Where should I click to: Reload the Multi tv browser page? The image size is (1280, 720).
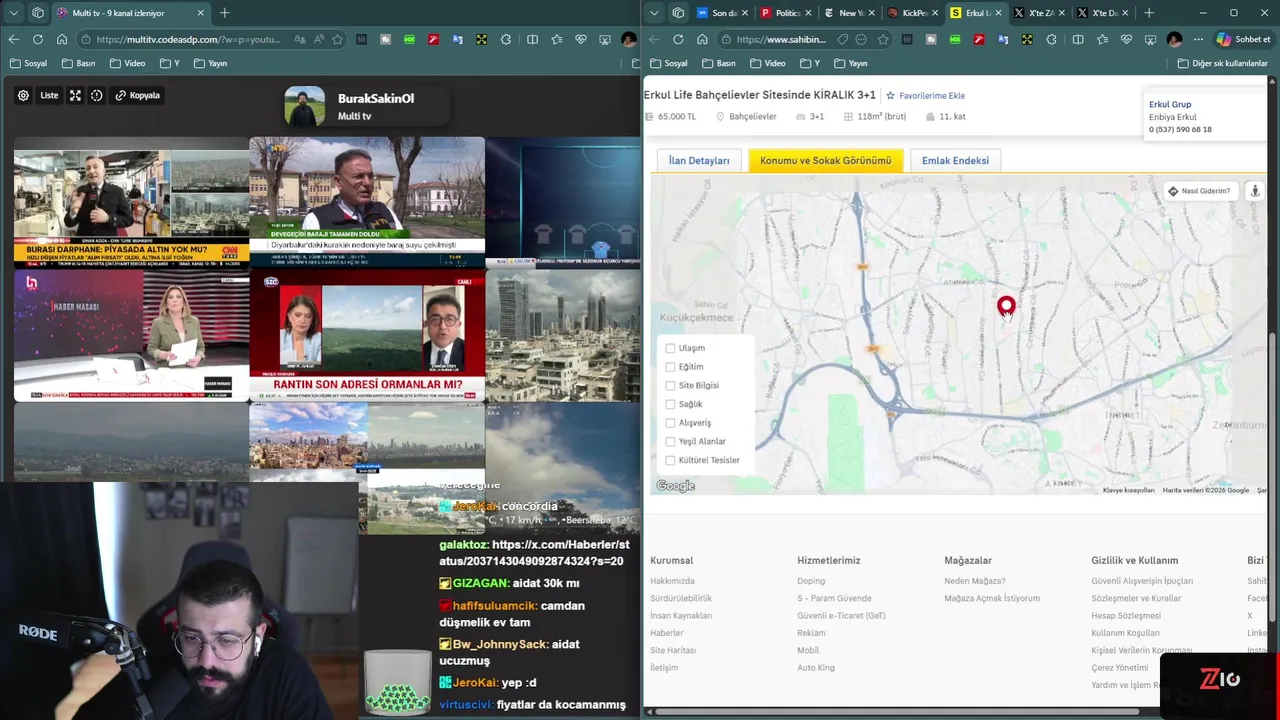(x=37, y=39)
